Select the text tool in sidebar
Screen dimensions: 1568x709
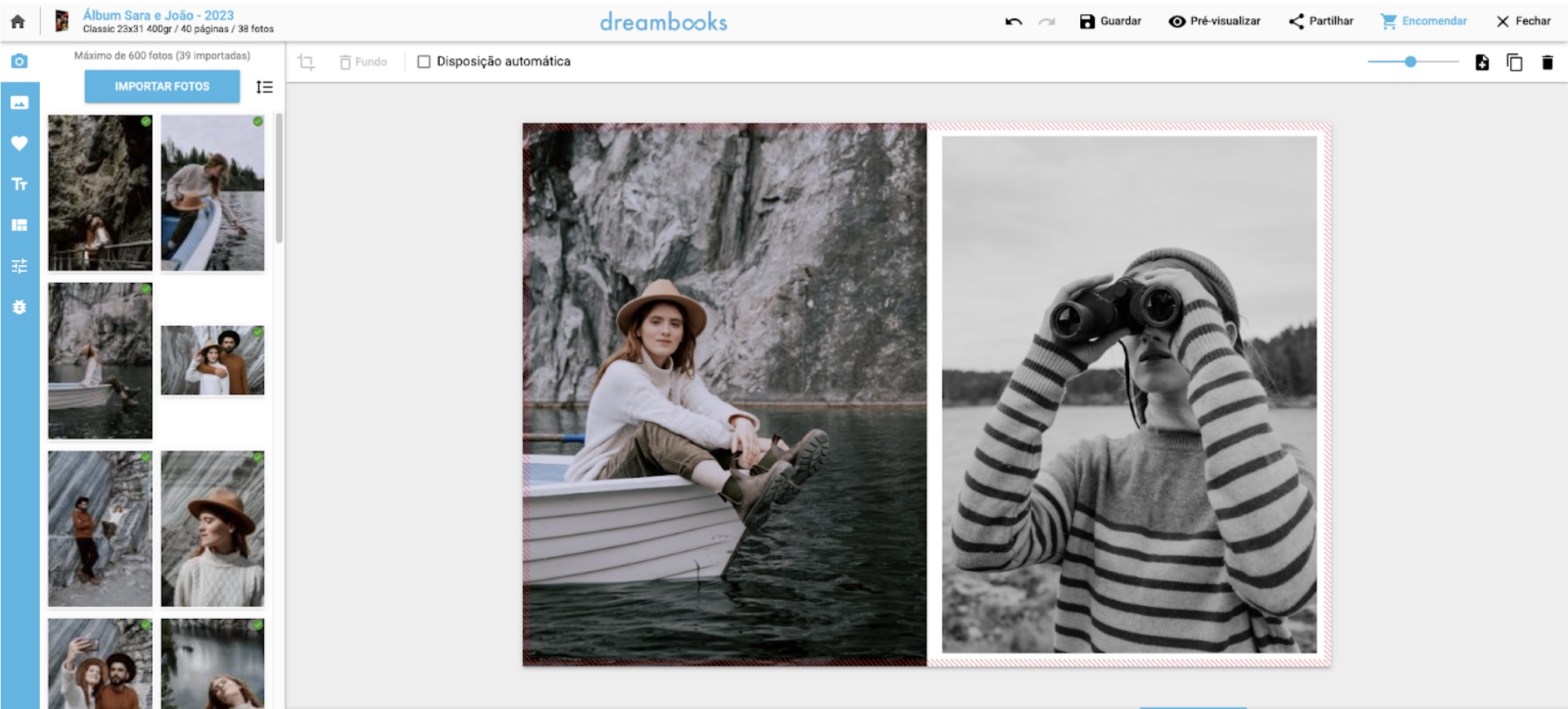pos(20,184)
